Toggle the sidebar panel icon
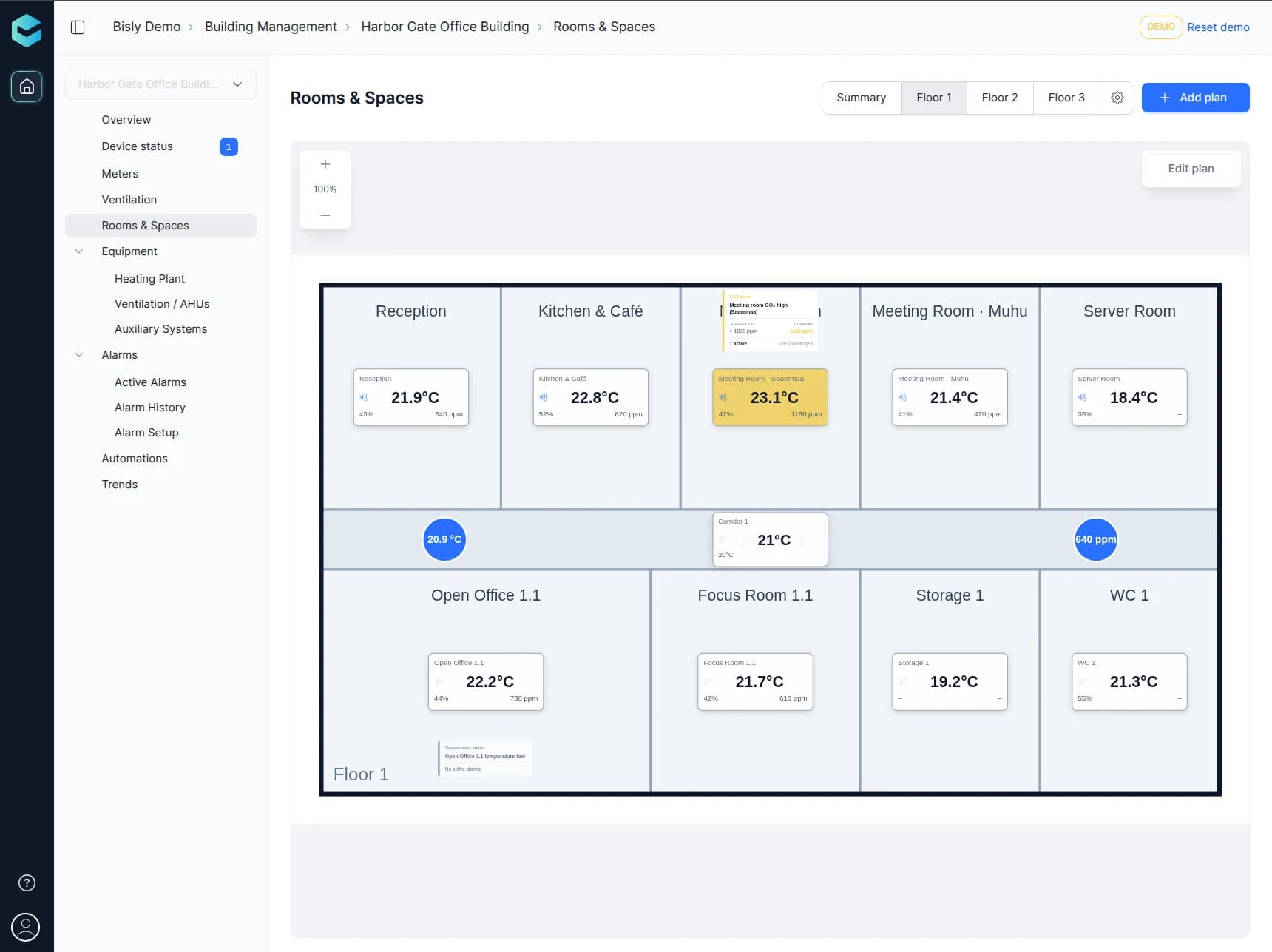Screen dimensions: 1272x952 click(78, 27)
